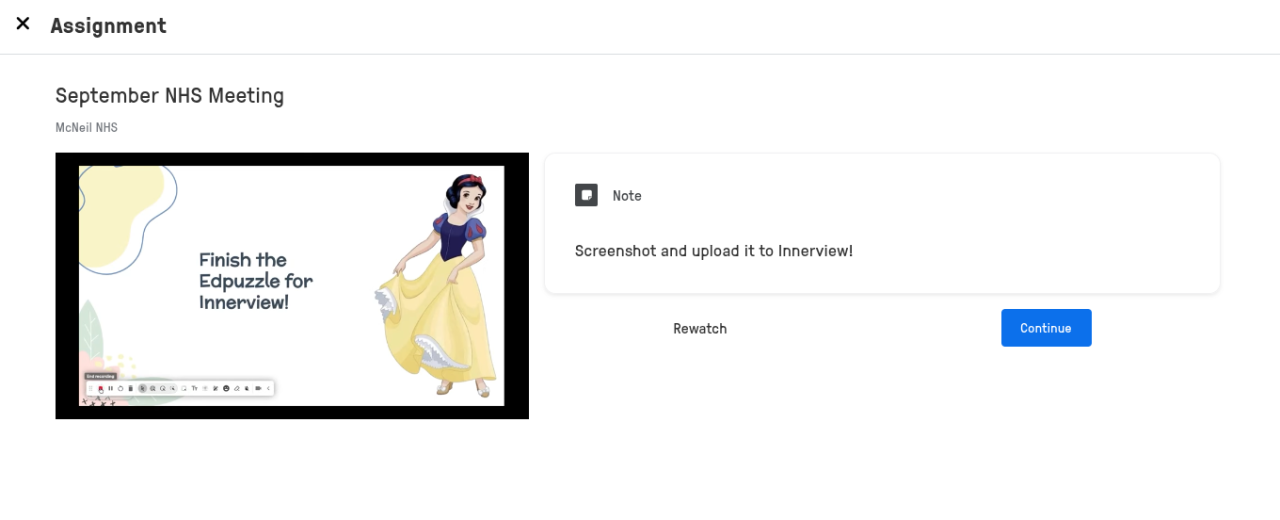
Task: Click the 'McNeil NHS' class label
Action: coord(87,128)
